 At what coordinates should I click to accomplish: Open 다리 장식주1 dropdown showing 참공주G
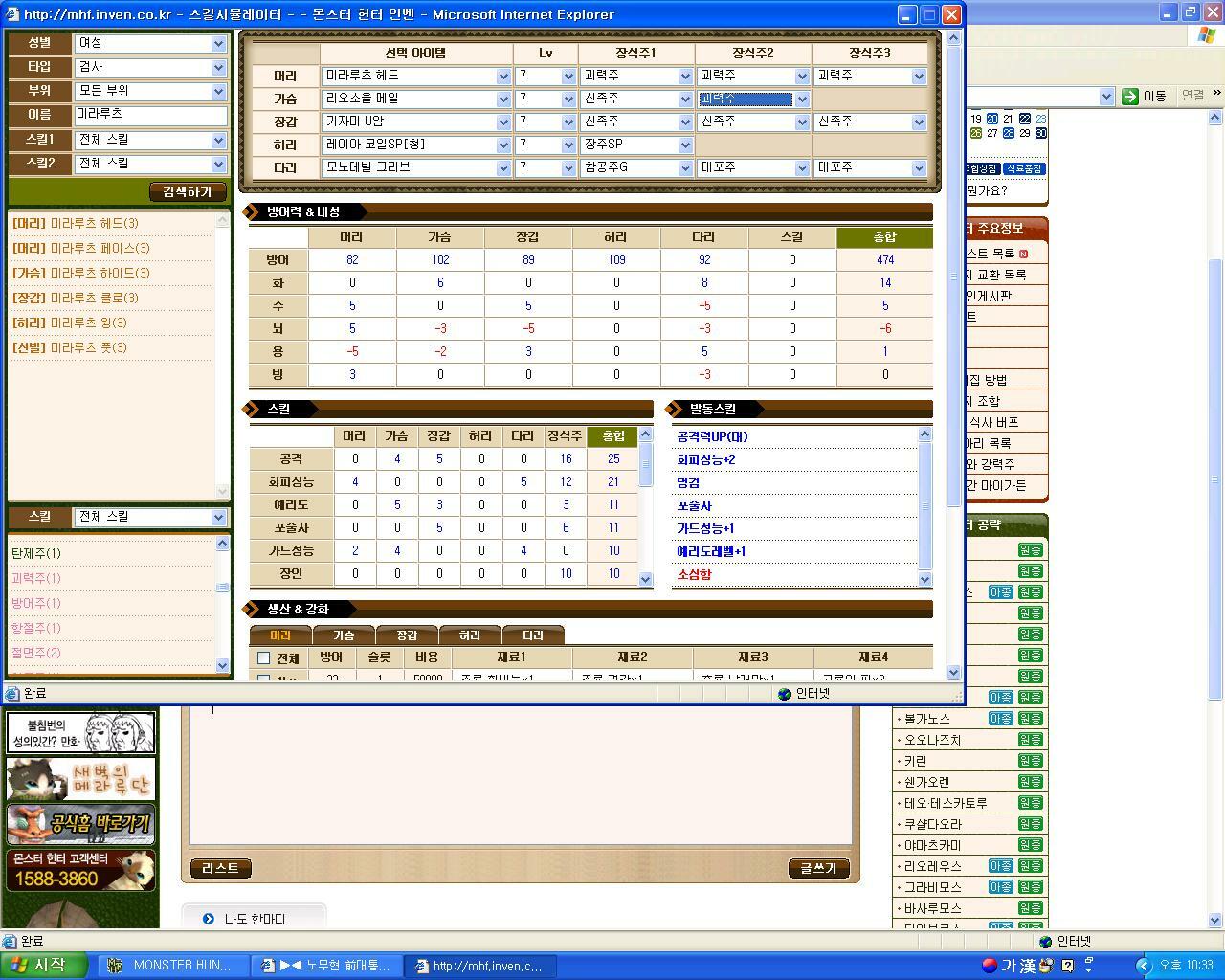(636, 167)
